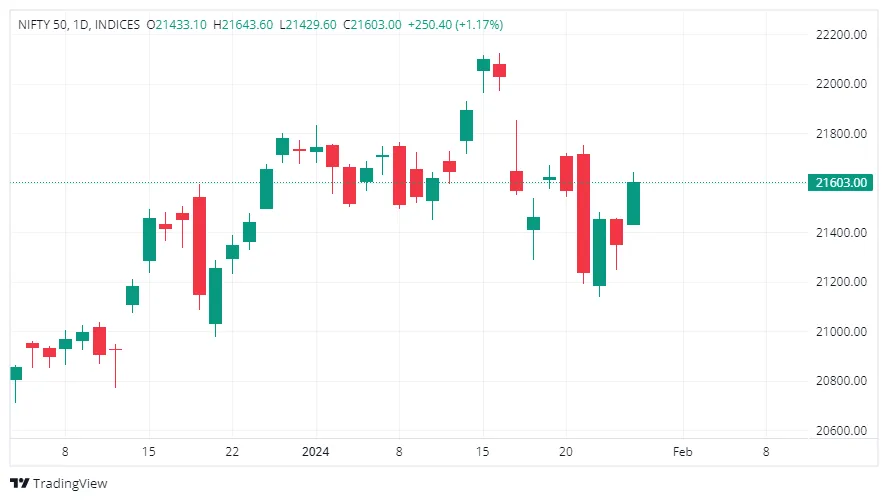888x501 pixels.
Task: Click the 21200.00 price axis label
Action: (842, 282)
